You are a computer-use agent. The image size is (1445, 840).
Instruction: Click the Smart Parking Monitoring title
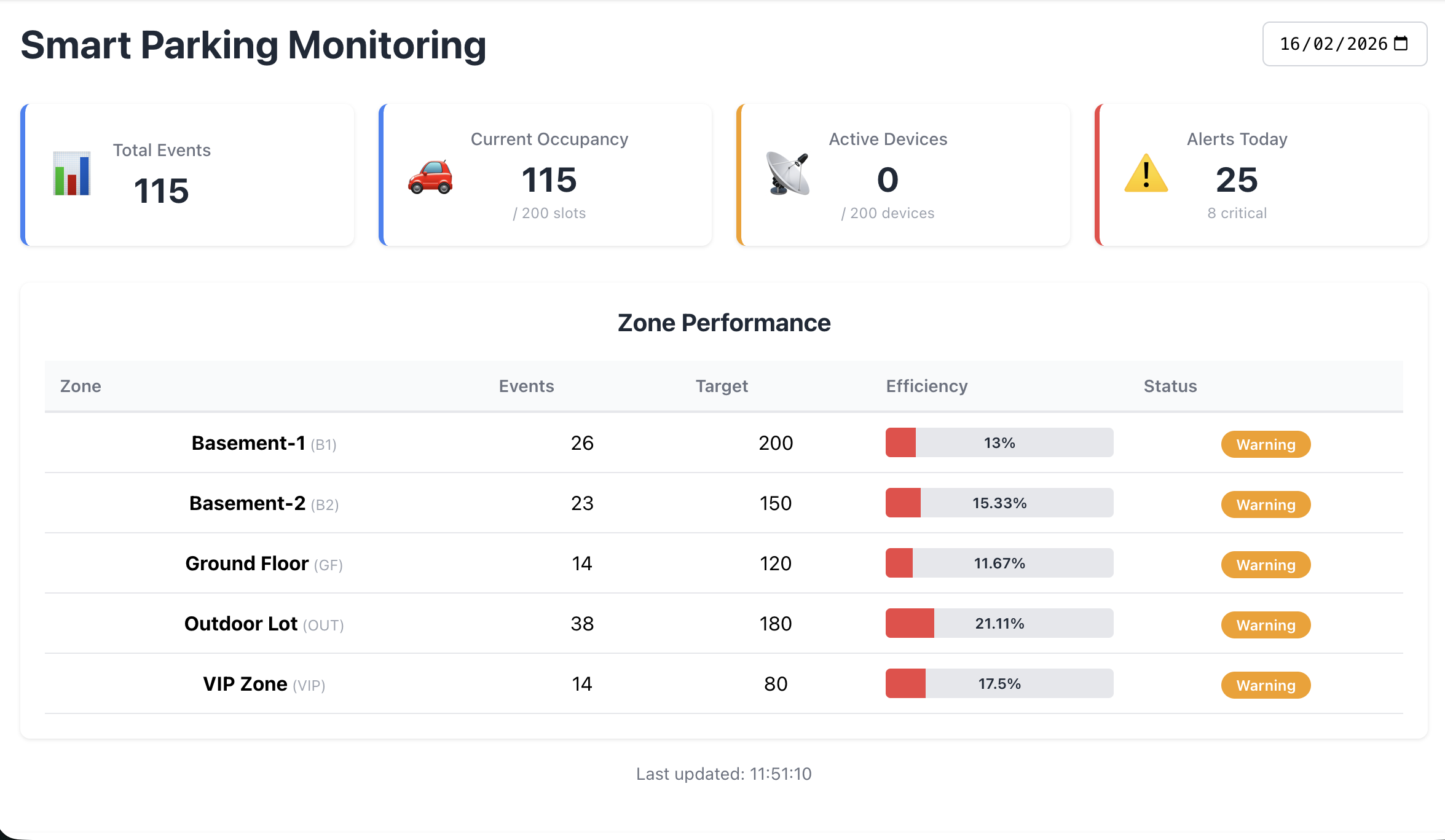(x=253, y=45)
